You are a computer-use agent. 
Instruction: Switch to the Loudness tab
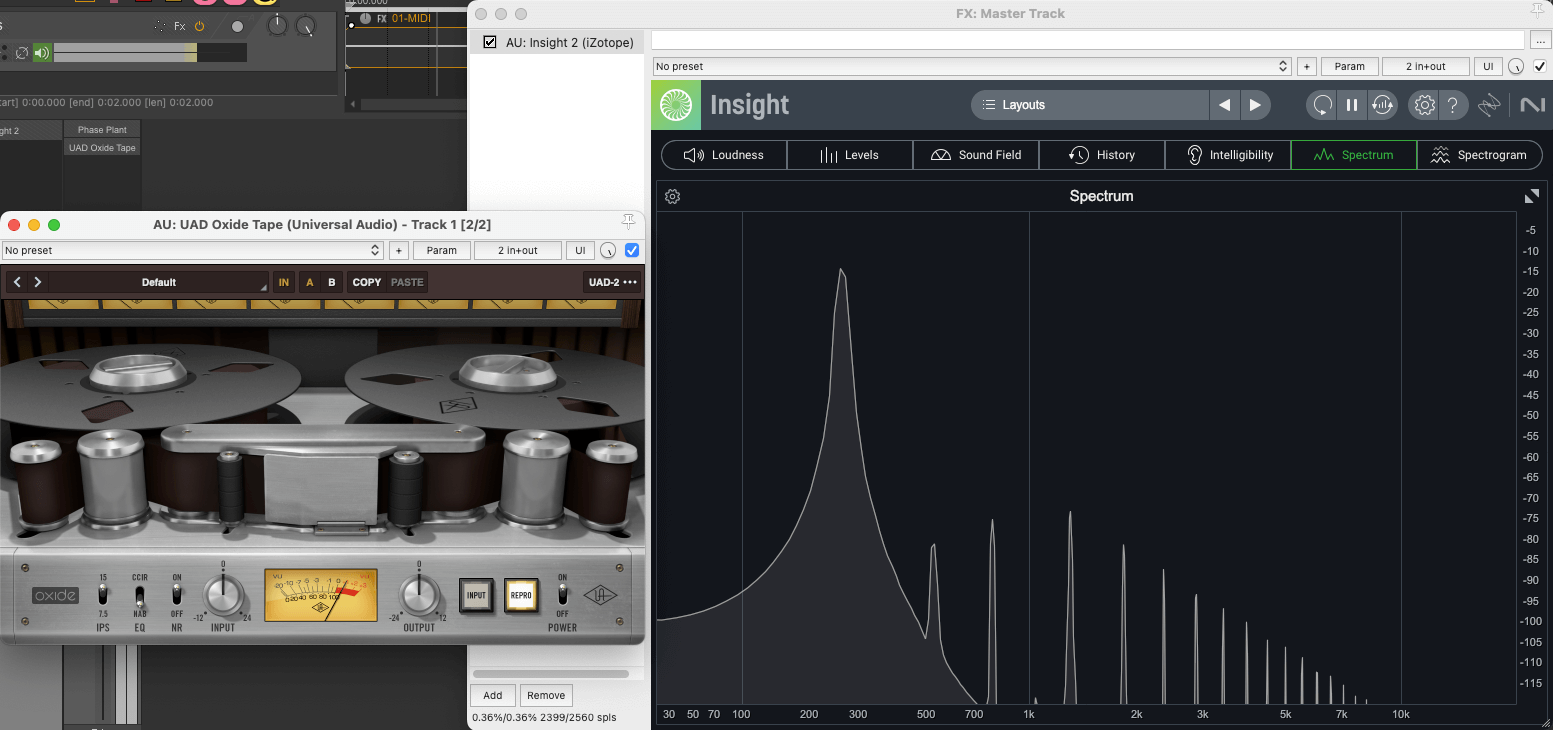click(724, 155)
